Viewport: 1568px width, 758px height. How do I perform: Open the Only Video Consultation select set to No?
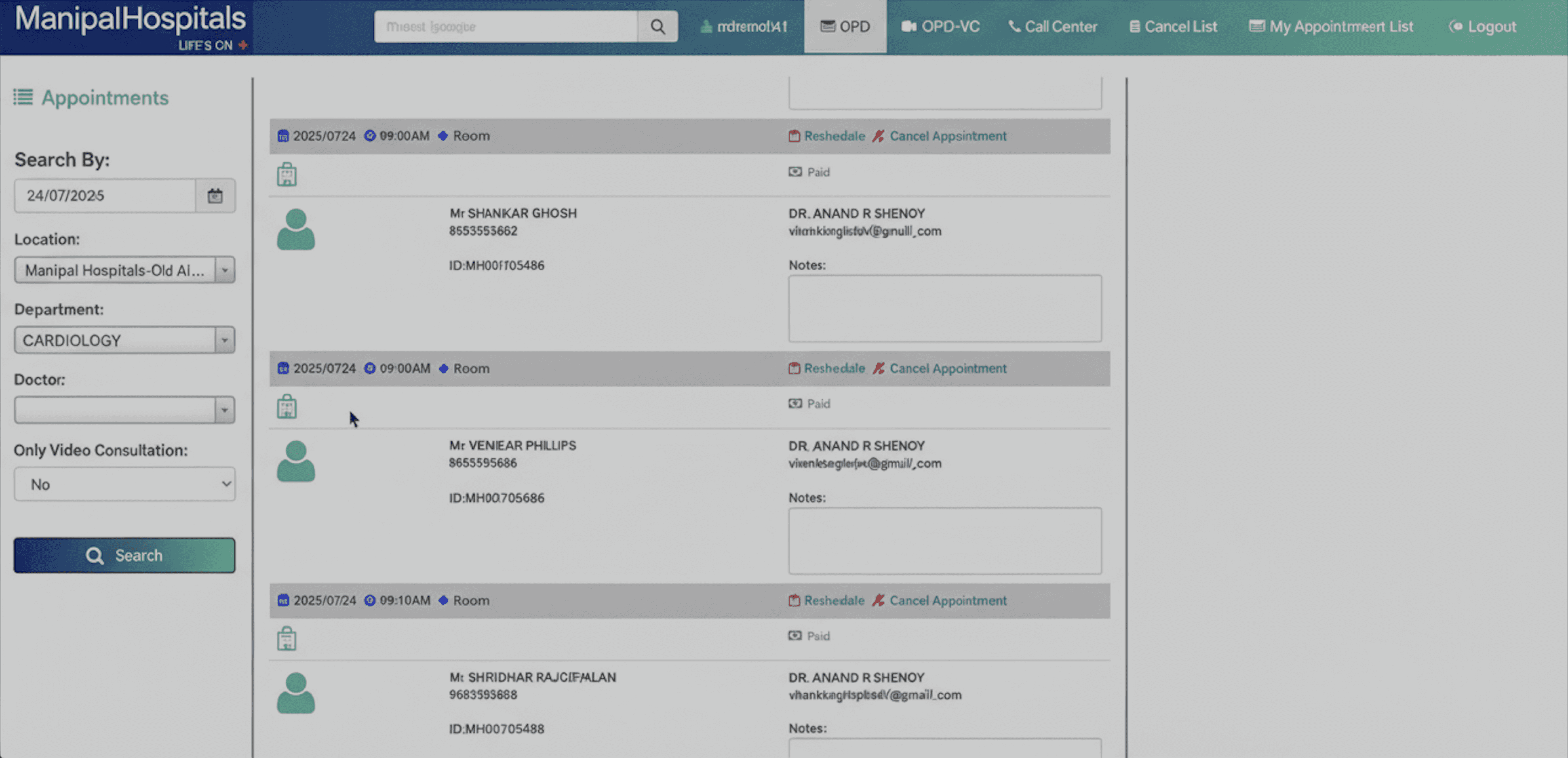124,484
